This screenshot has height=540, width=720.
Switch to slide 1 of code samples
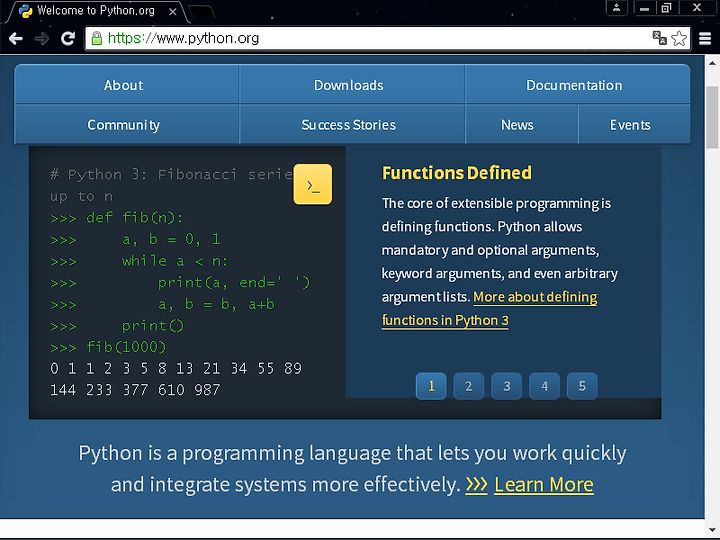[431, 386]
